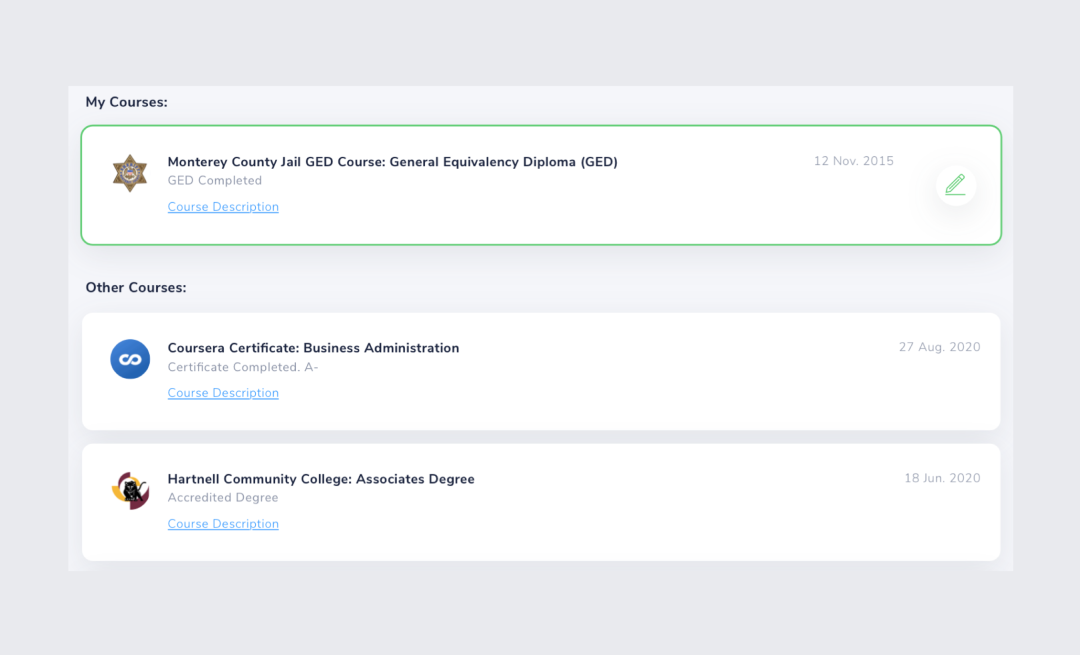Open Course Description for Hartnell Associates Degree
The height and width of the screenshot is (655, 1080).
click(x=223, y=524)
